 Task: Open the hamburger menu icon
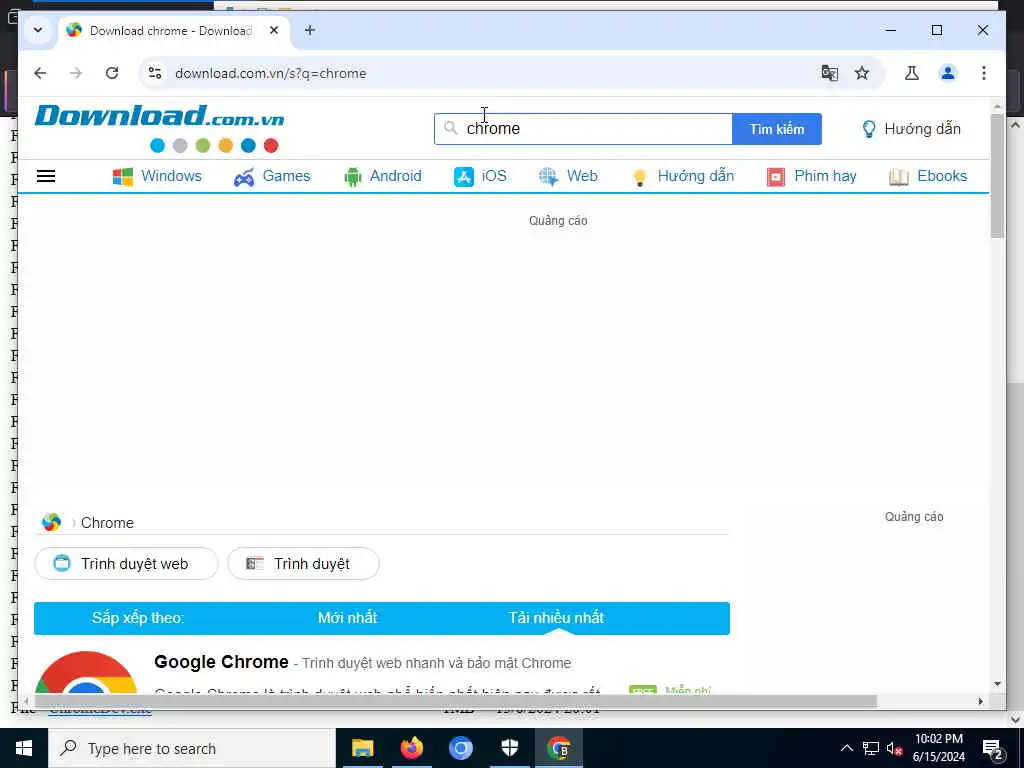(x=46, y=176)
